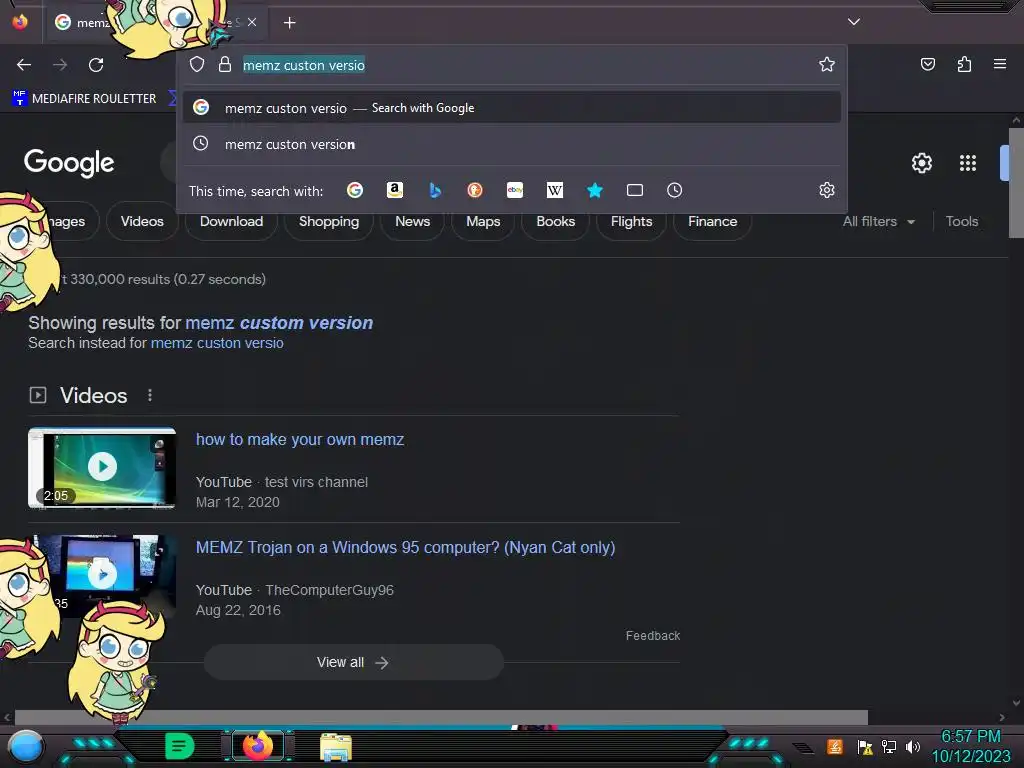Search this time with Bing
Image resolution: width=1024 pixels, height=768 pixels.
[435, 190]
